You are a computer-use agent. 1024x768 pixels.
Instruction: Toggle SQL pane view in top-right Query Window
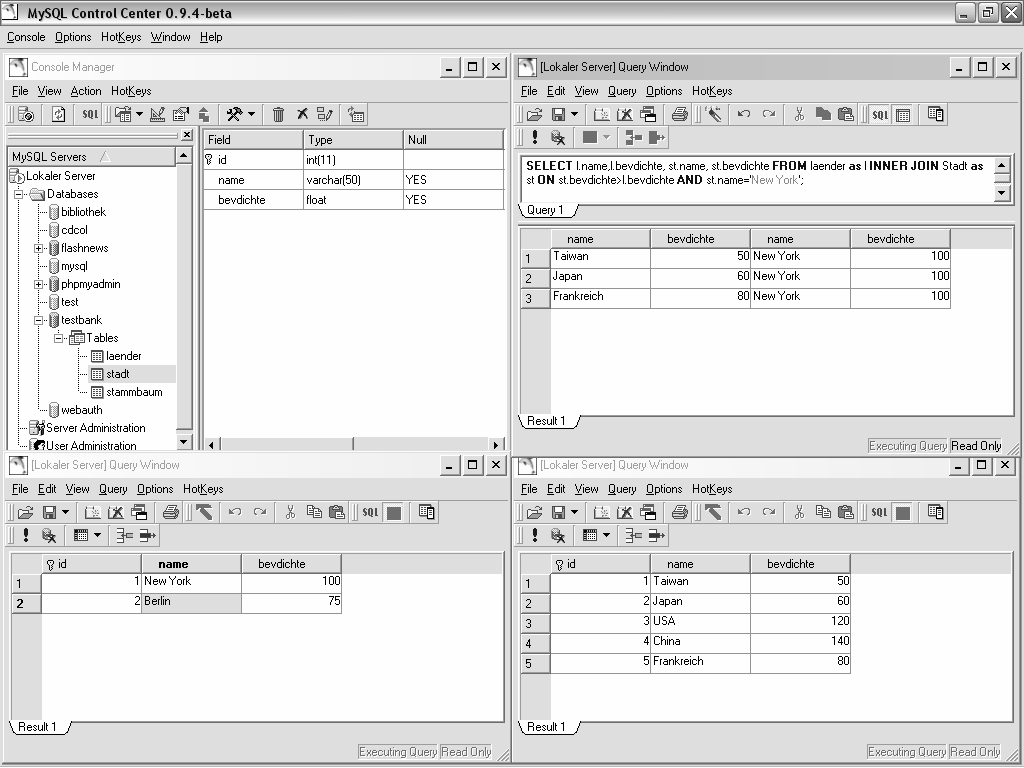tap(879, 114)
